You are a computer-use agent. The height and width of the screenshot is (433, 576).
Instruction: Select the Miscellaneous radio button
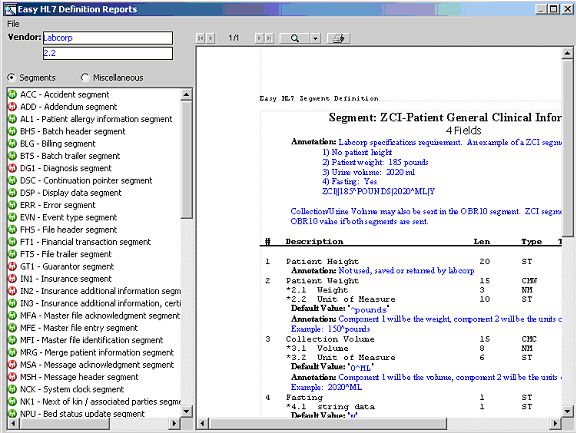point(85,77)
